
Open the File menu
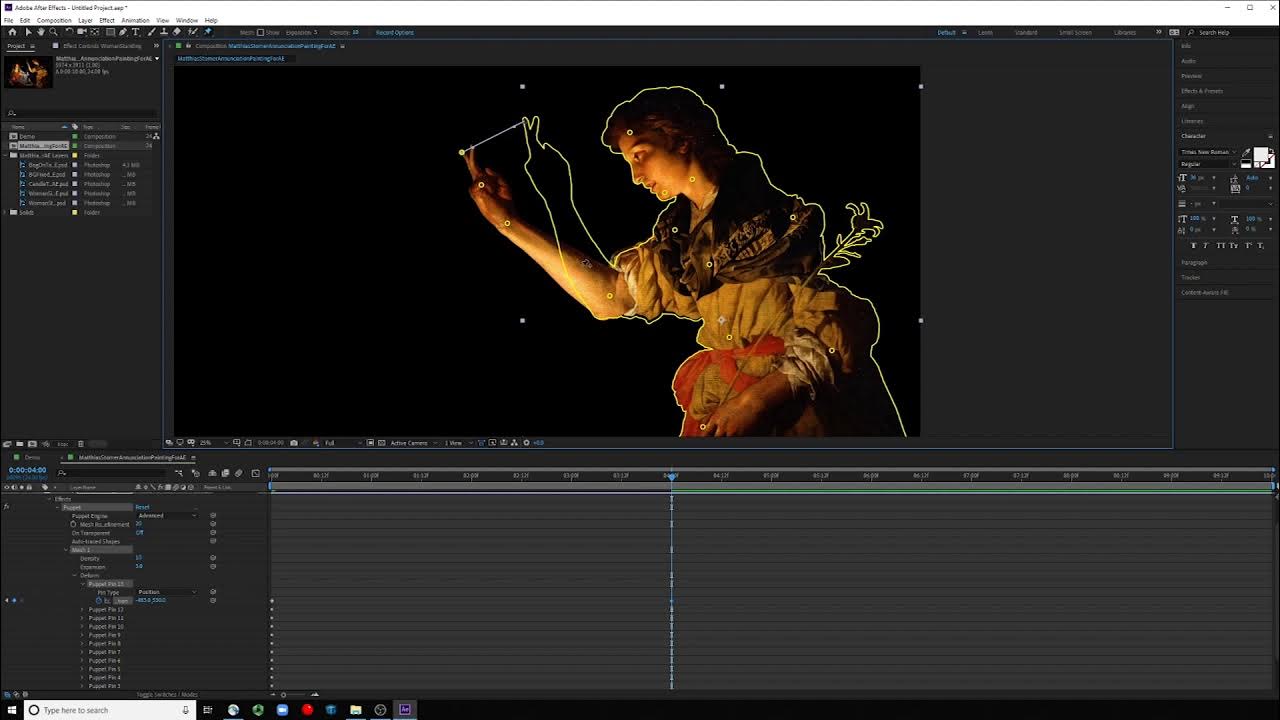tap(9, 20)
